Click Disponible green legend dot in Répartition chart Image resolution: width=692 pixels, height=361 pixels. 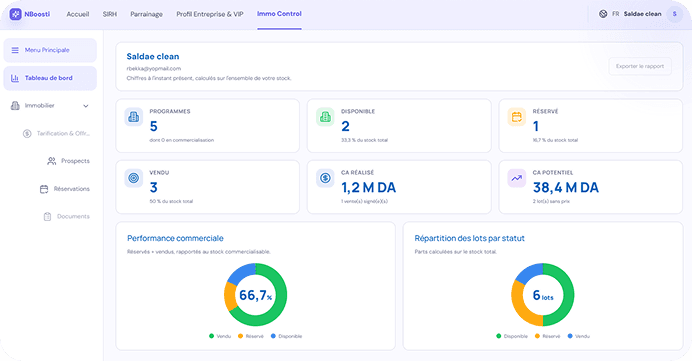(499, 336)
